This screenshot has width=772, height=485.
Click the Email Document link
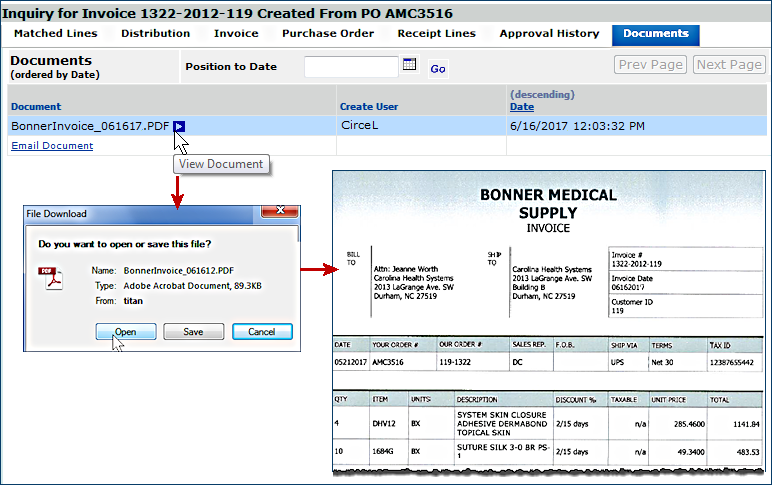[52, 146]
